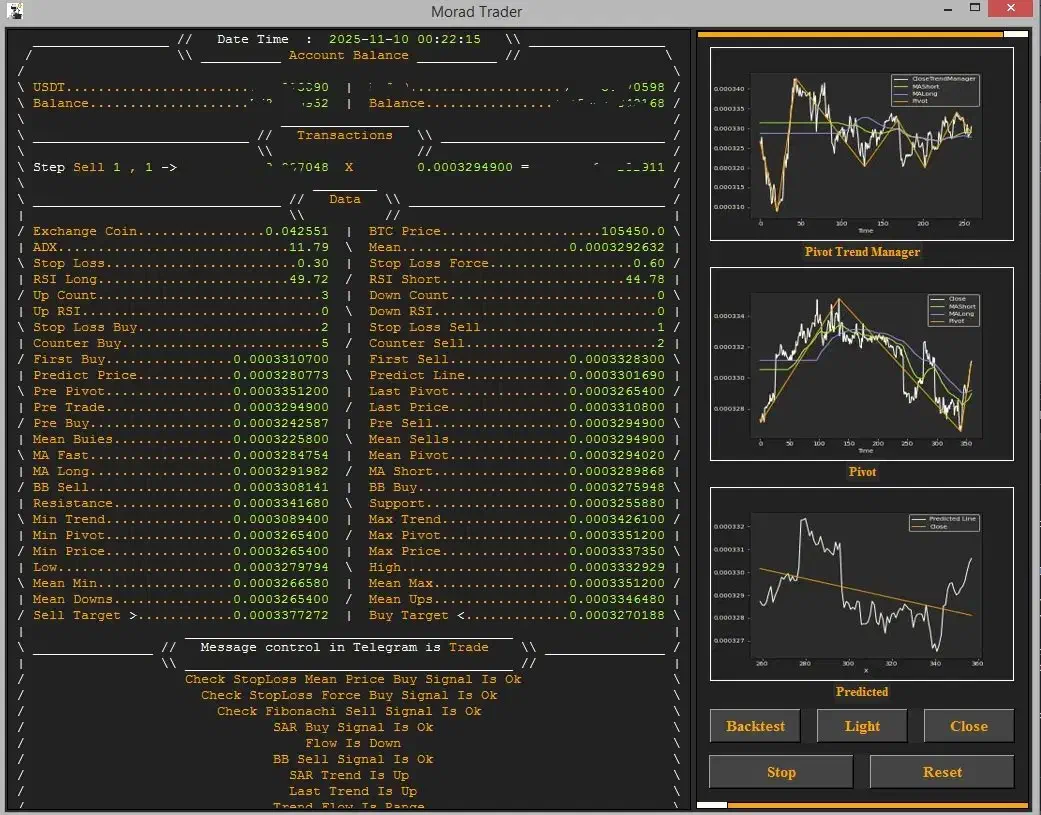The height and width of the screenshot is (815, 1041).
Task: Select the middle Pivot chart
Action: (862, 364)
